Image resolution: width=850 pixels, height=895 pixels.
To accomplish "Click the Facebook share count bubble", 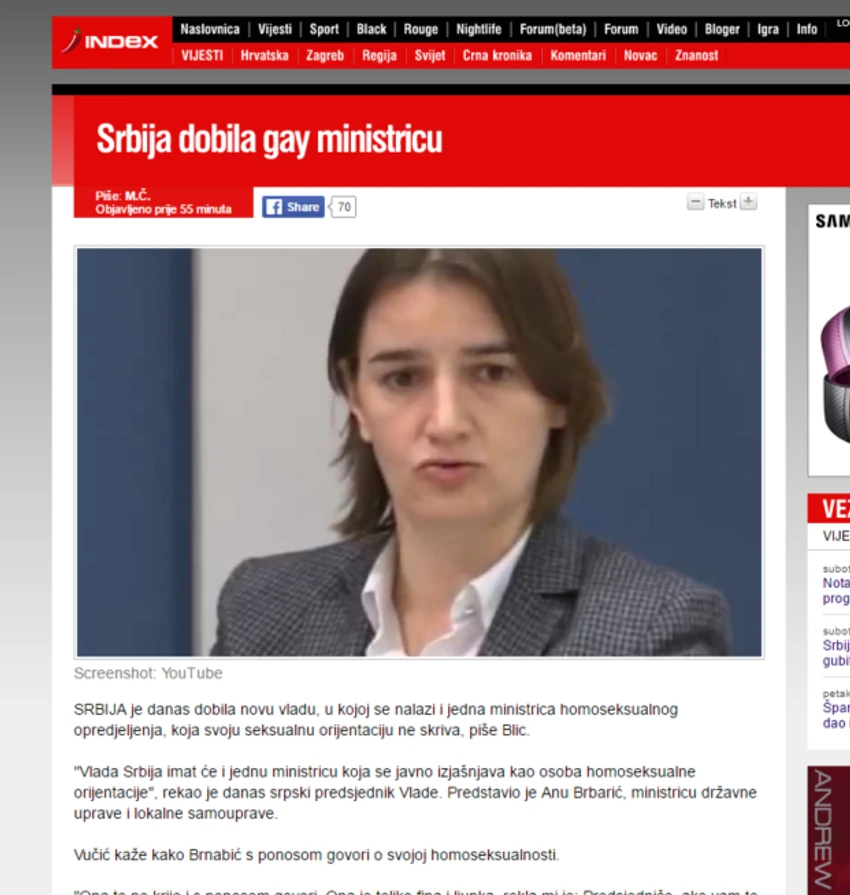I will (x=343, y=207).
